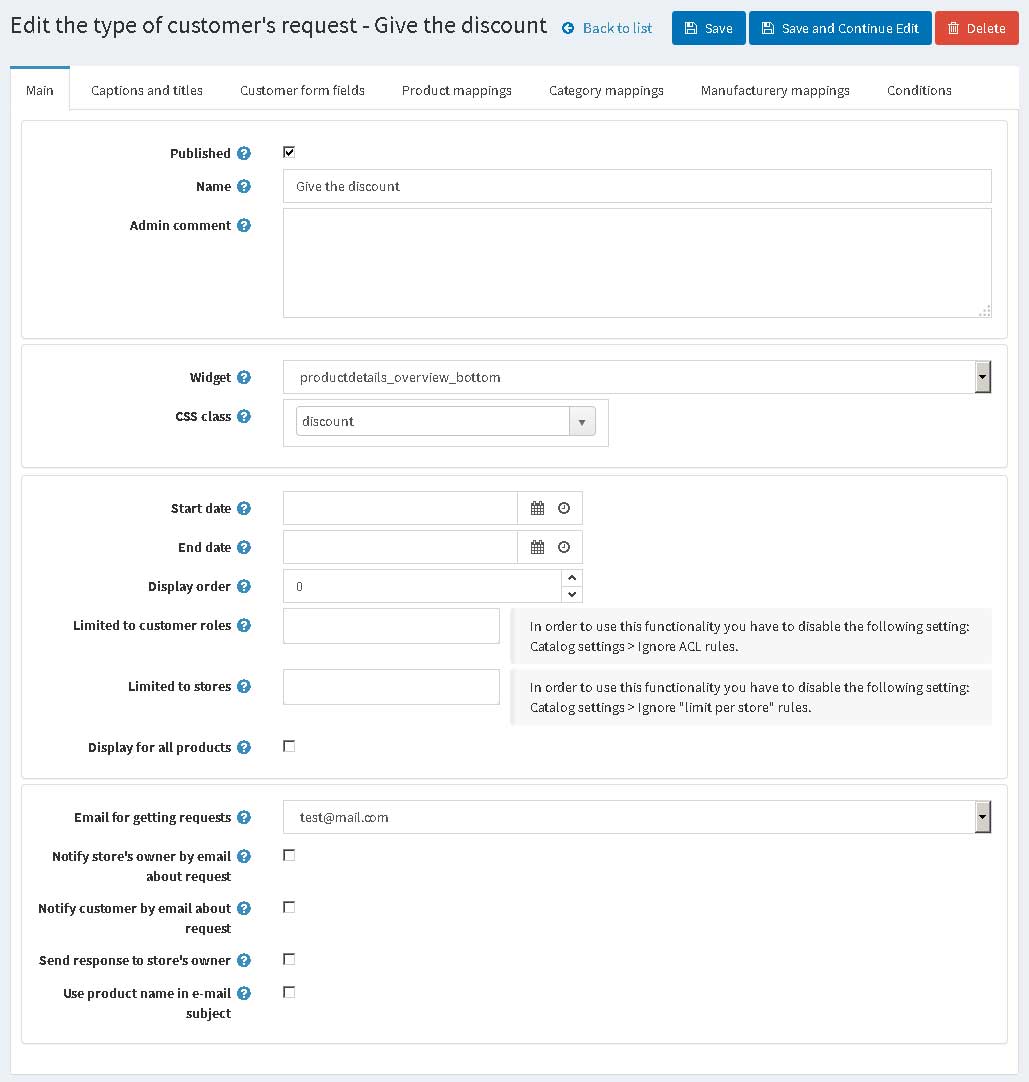This screenshot has width=1029, height=1082.
Task: Switch to Manufacturery mappings tab
Action: (775, 90)
